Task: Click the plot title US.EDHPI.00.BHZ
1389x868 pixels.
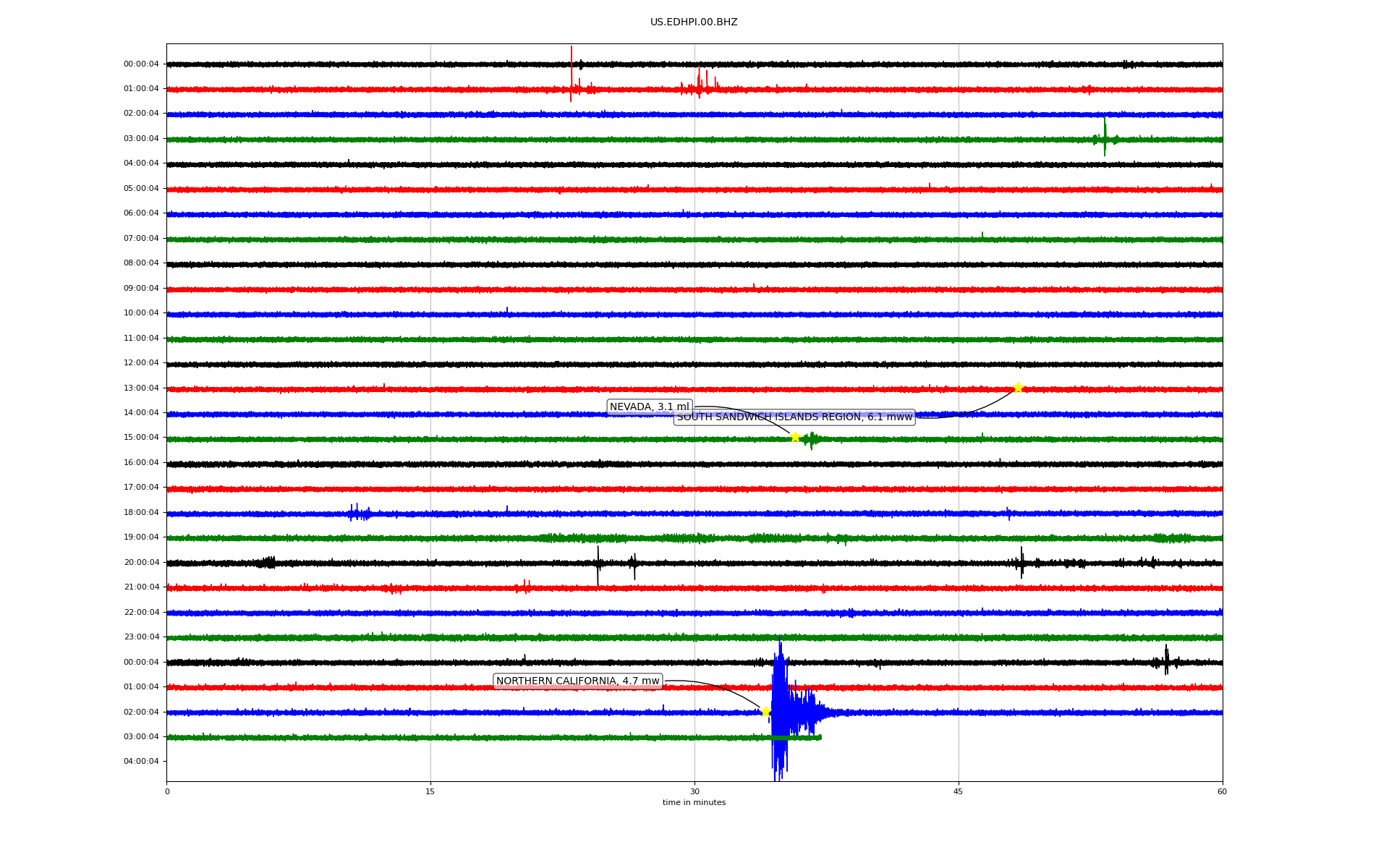Action: [x=694, y=22]
